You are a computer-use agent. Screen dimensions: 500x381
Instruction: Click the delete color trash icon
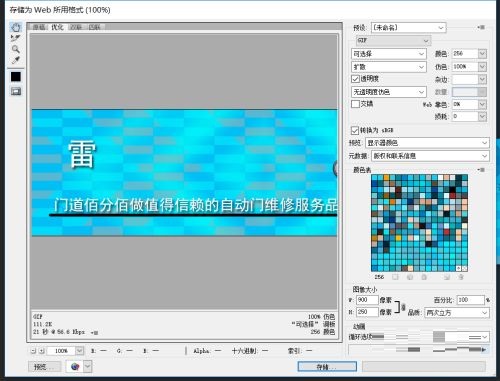tap(461, 277)
